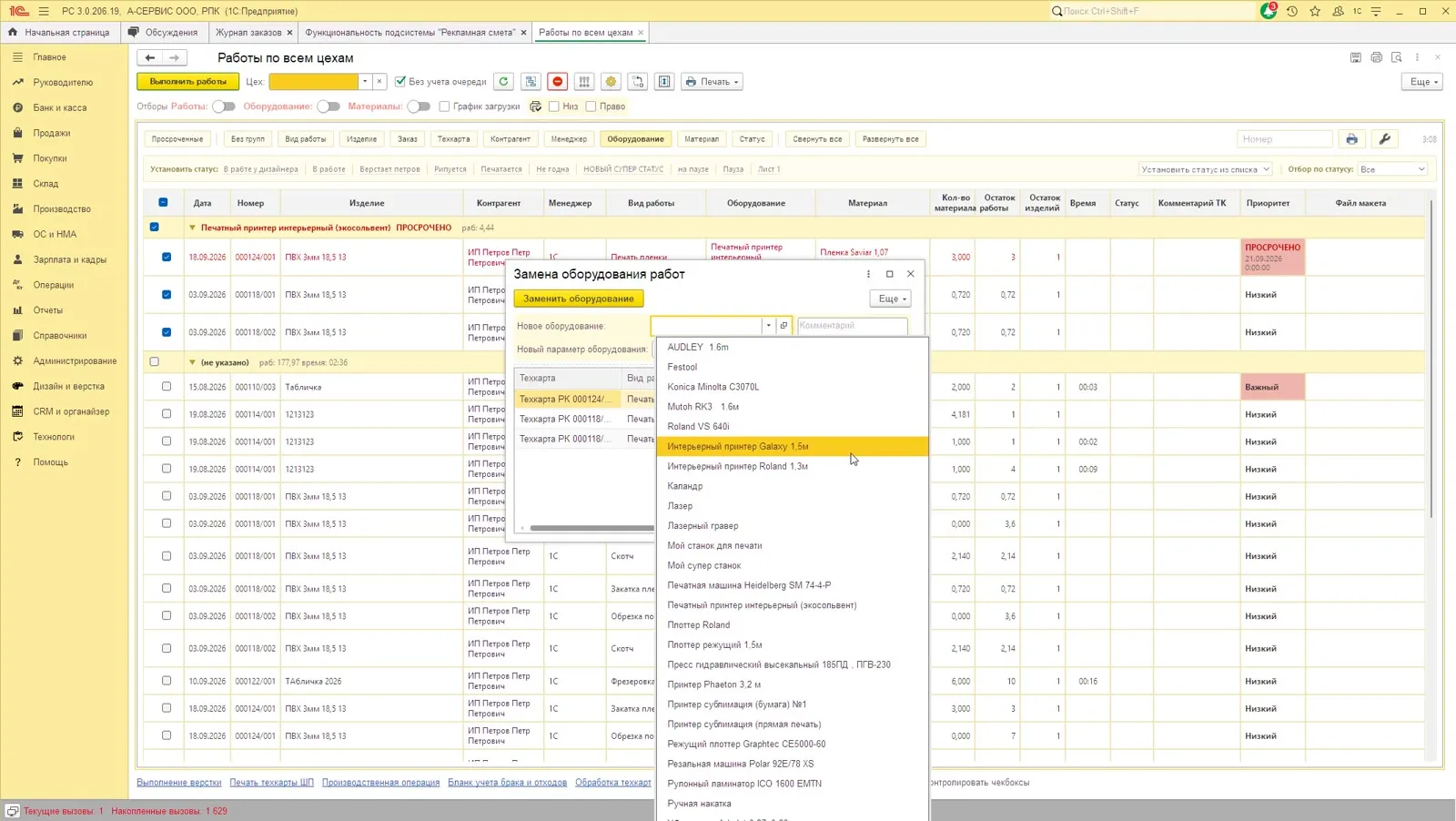
Task: Click the yellow gear settings icon in toolbar
Action: click(612, 82)
